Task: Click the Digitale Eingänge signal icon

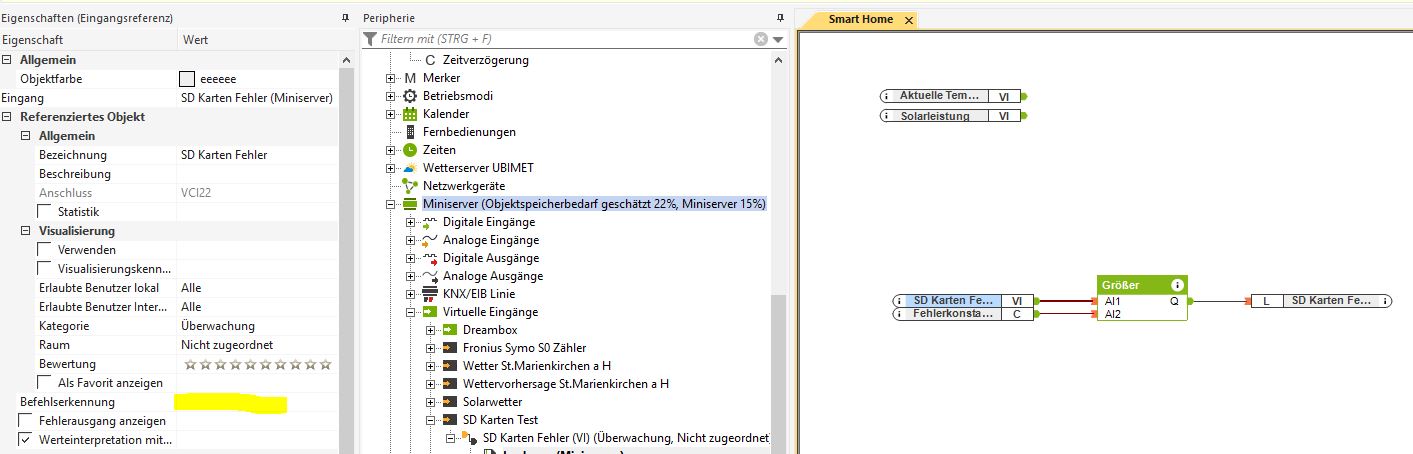Action: [x=430, y=222]
